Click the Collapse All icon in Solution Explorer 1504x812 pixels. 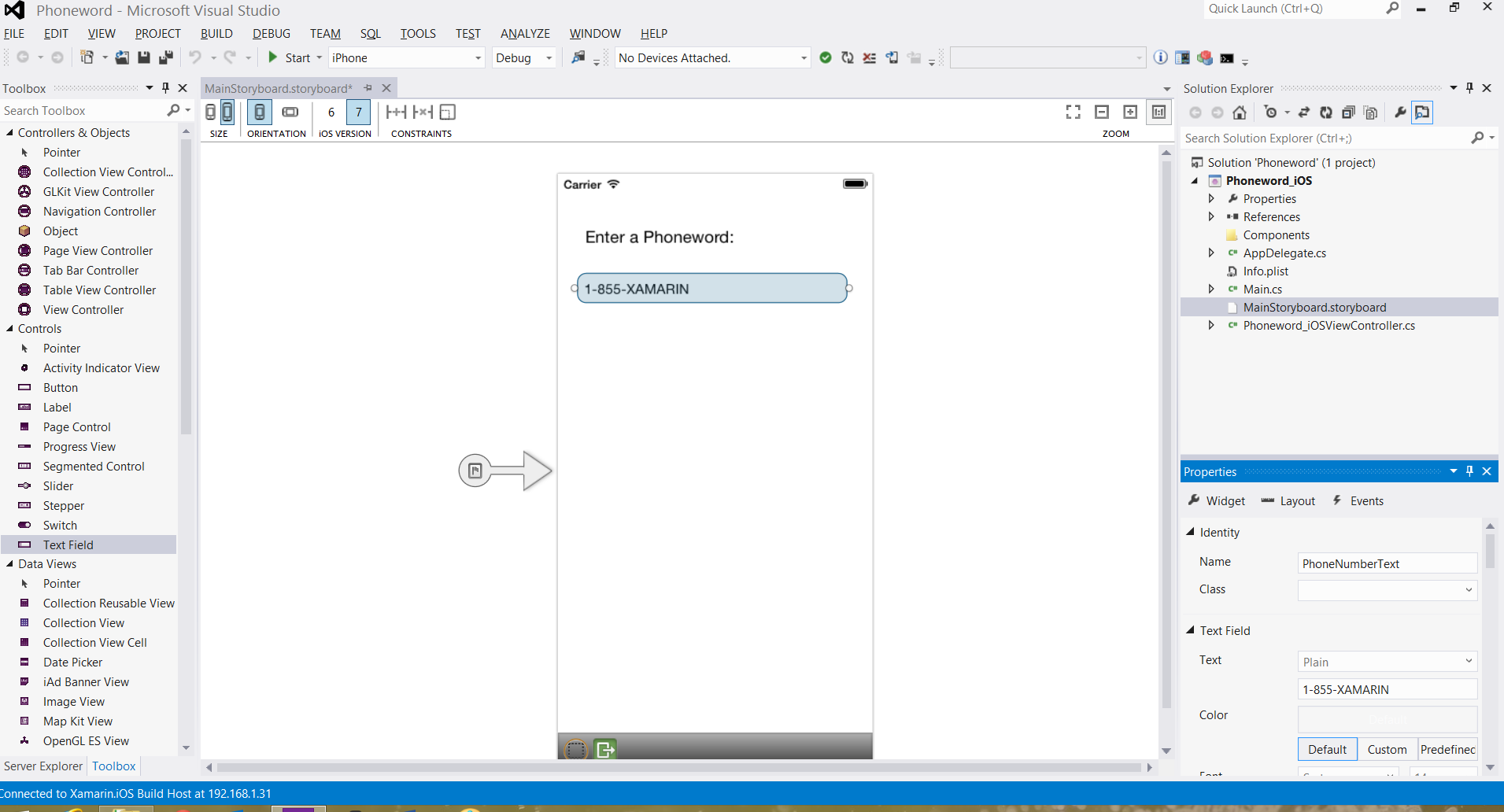(1348, 113)
